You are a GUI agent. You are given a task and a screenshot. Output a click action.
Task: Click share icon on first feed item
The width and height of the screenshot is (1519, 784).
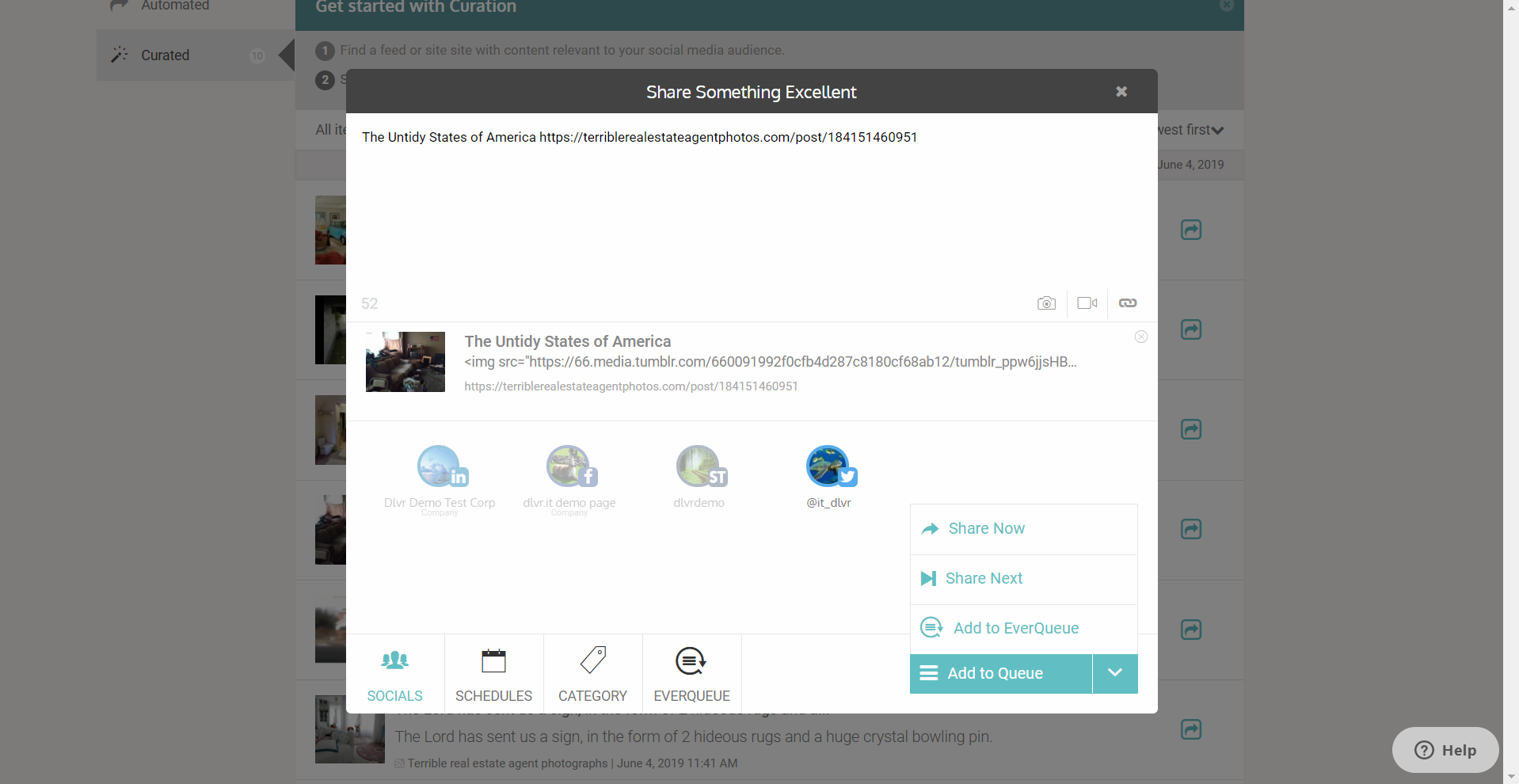point(1191,230)
